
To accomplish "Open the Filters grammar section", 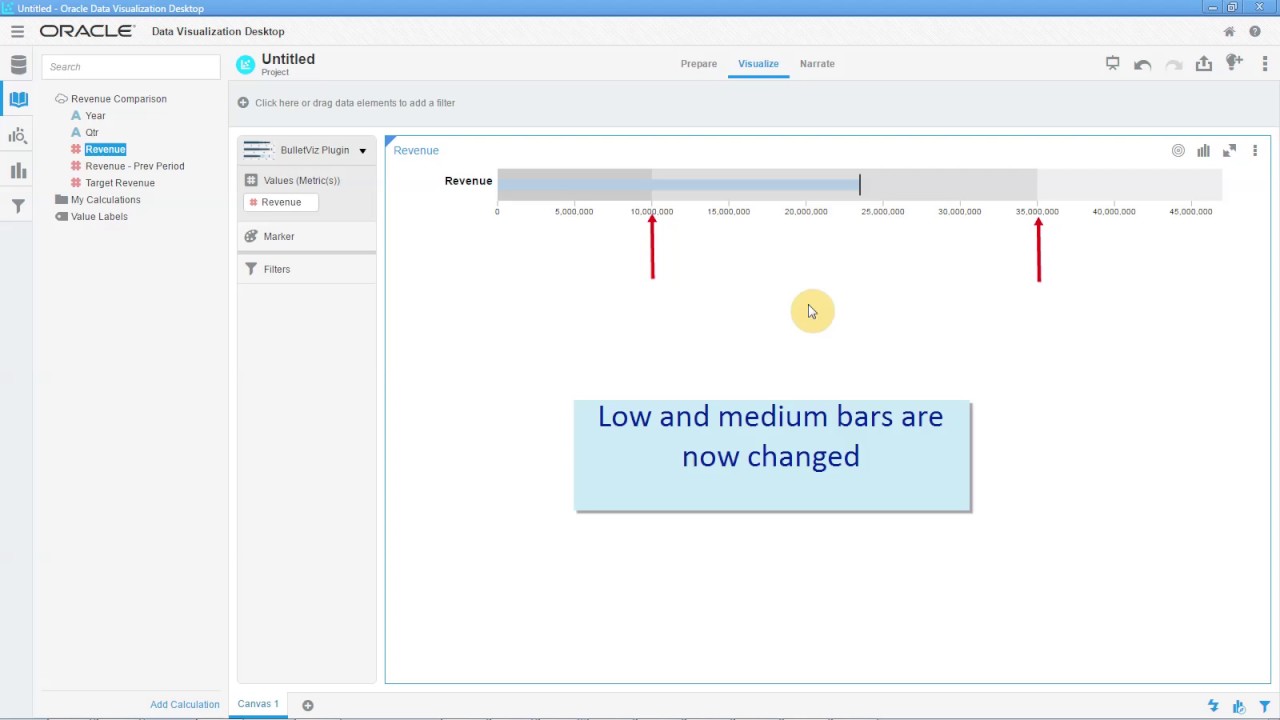I will [307, 270].
